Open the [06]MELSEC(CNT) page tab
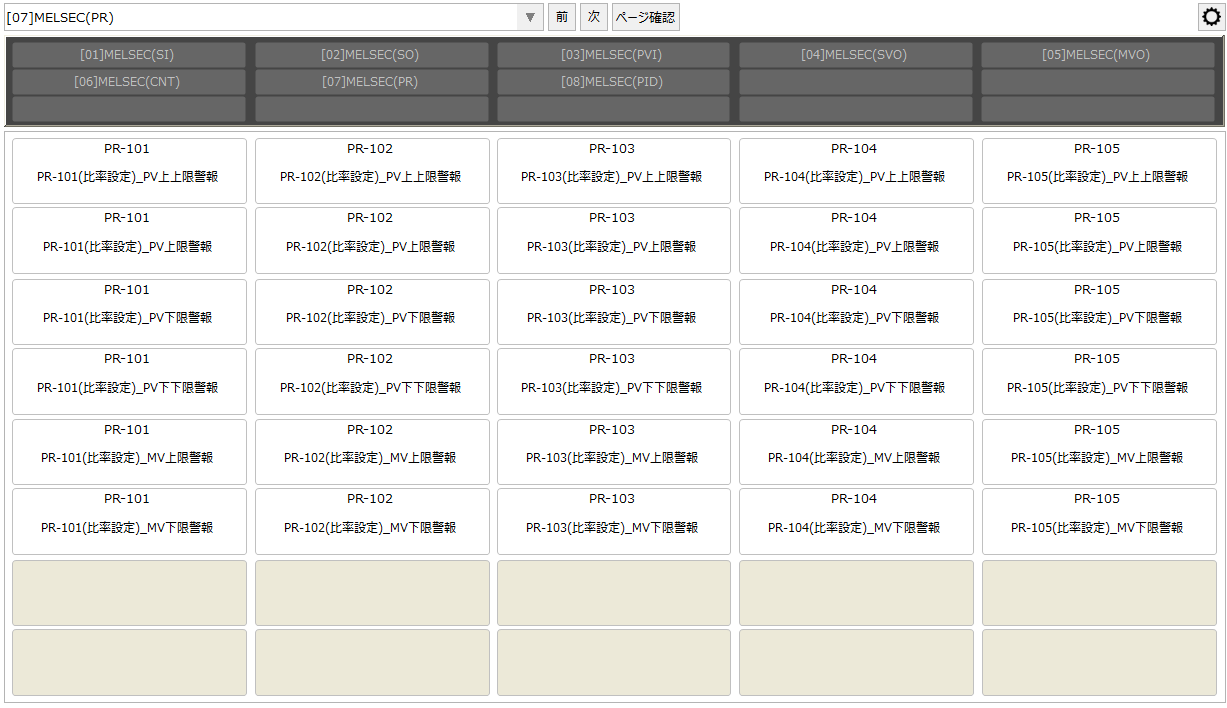Screen dimensions: 1227x708 coord(128,82)
